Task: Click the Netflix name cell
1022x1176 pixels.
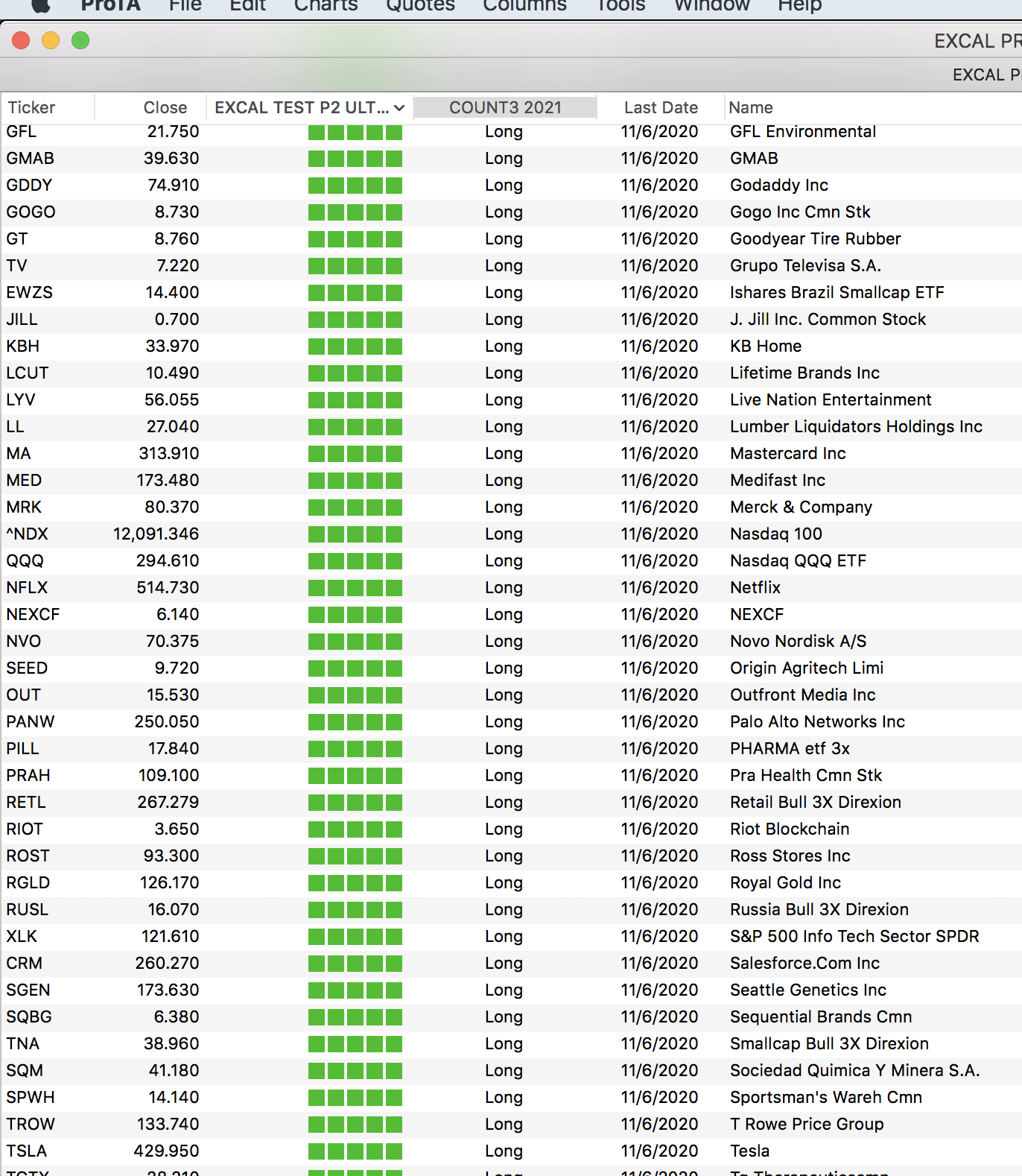Action: point(755,588)
